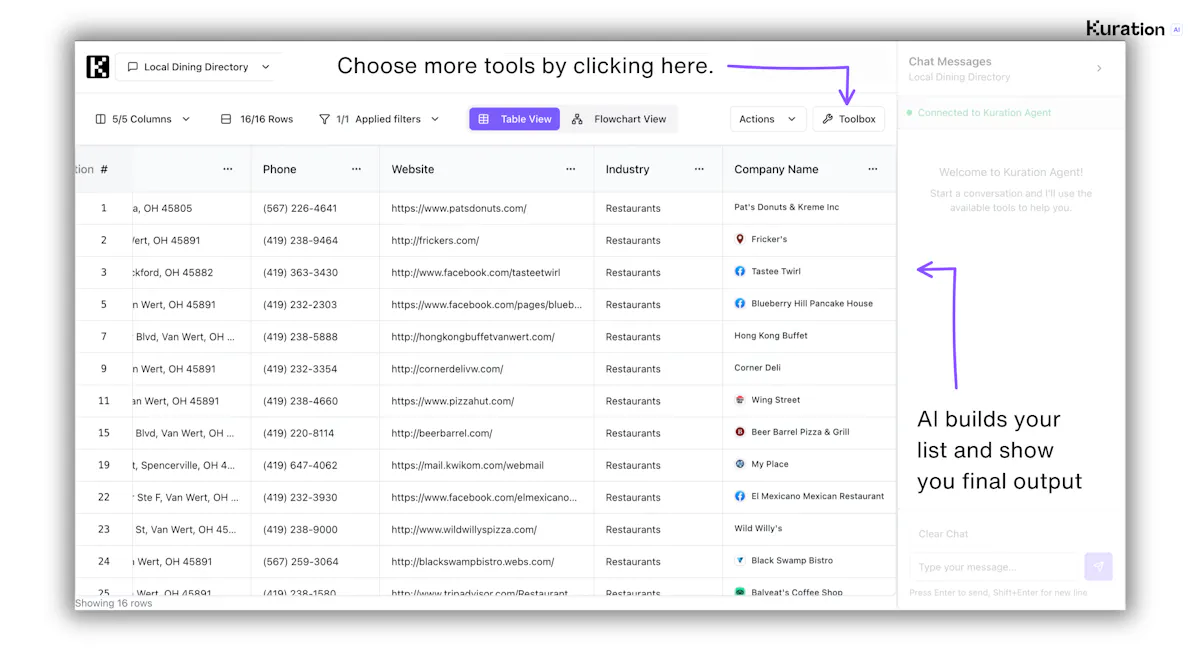The width and height of the screenshot is (1200, 652).
Task: Click the Website column header
Action: pos(413,170)
